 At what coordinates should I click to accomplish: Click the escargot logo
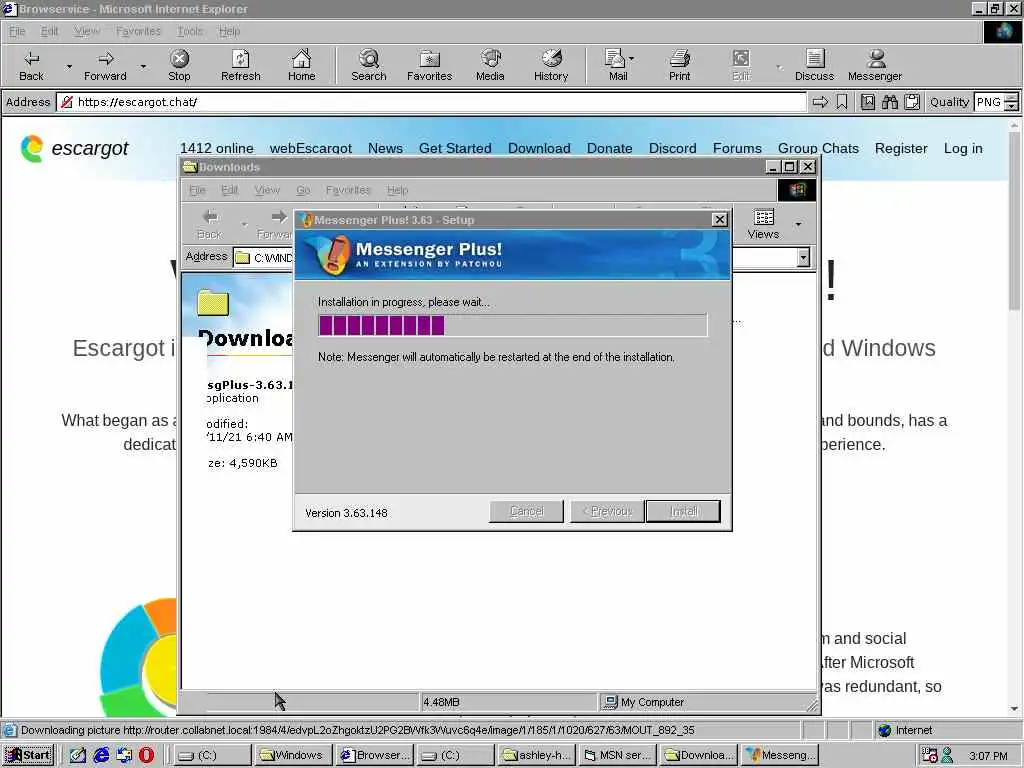[x=74, y=148]
